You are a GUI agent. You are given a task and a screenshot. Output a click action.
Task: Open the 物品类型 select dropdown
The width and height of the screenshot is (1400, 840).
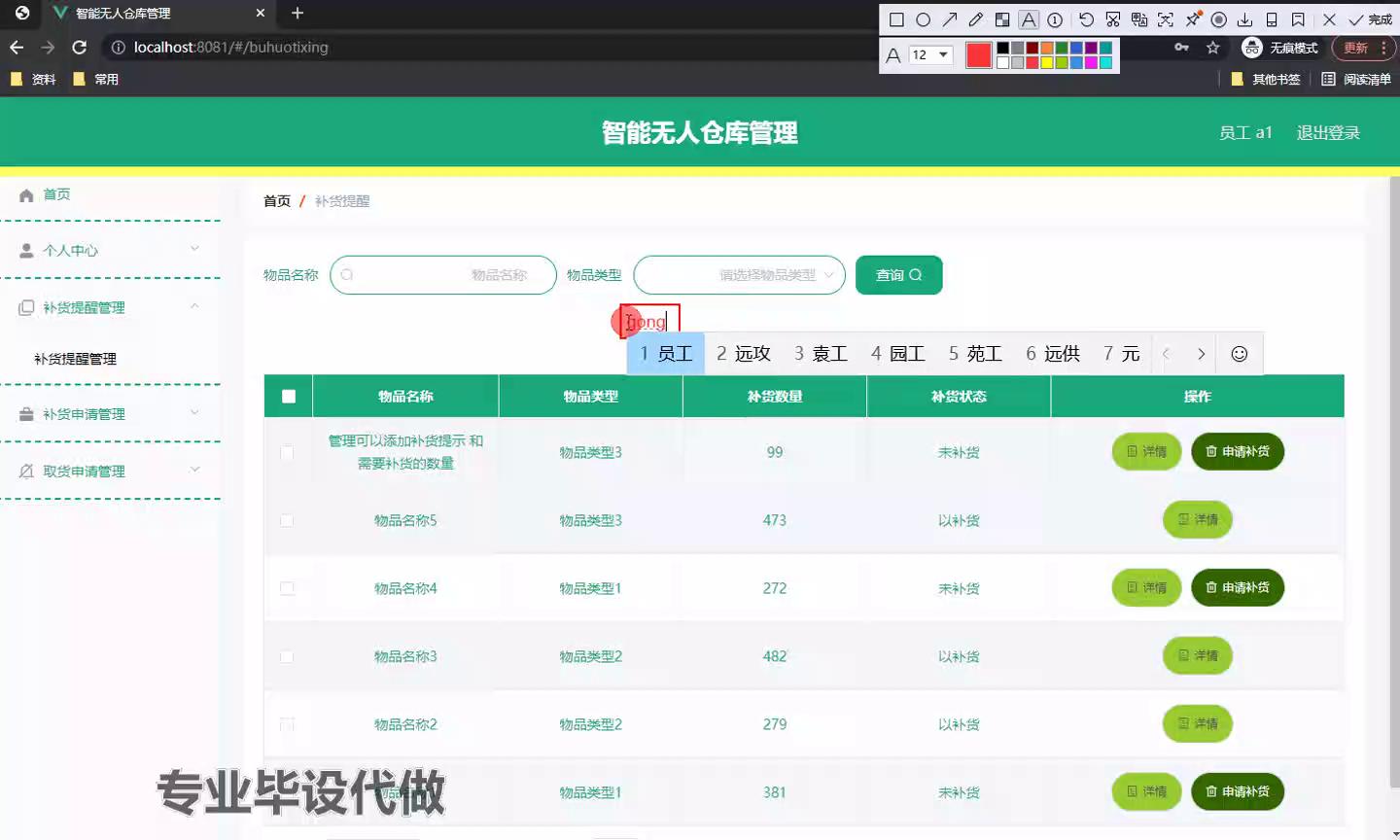[x=739, y=275]
